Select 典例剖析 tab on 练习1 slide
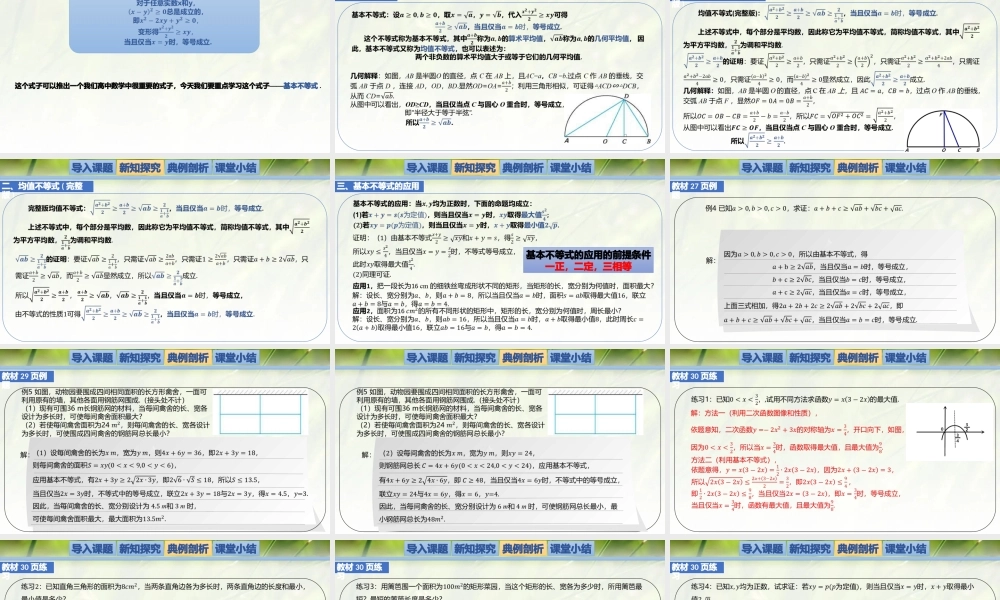Viewport: 1000px width, 600px height. (x=858, y=358)
